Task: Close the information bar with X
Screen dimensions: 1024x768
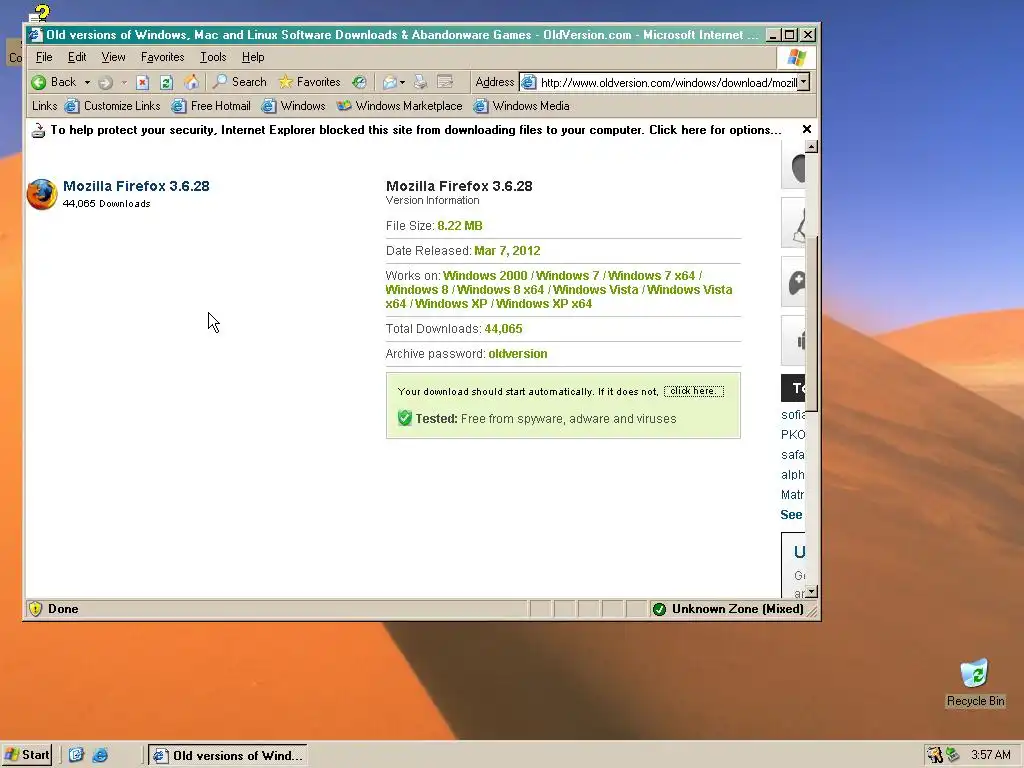Action: pyautogui.click(x=807, y=129)
